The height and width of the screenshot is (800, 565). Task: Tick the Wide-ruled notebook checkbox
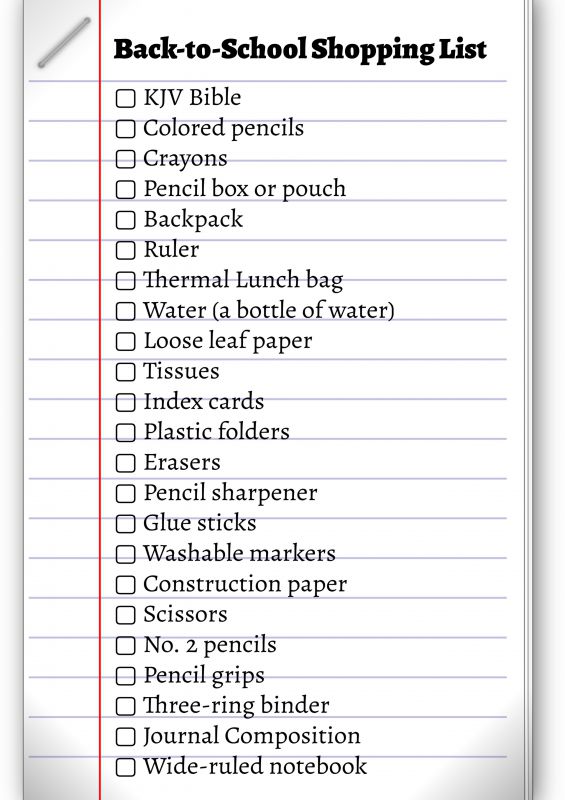coord(126,767)
